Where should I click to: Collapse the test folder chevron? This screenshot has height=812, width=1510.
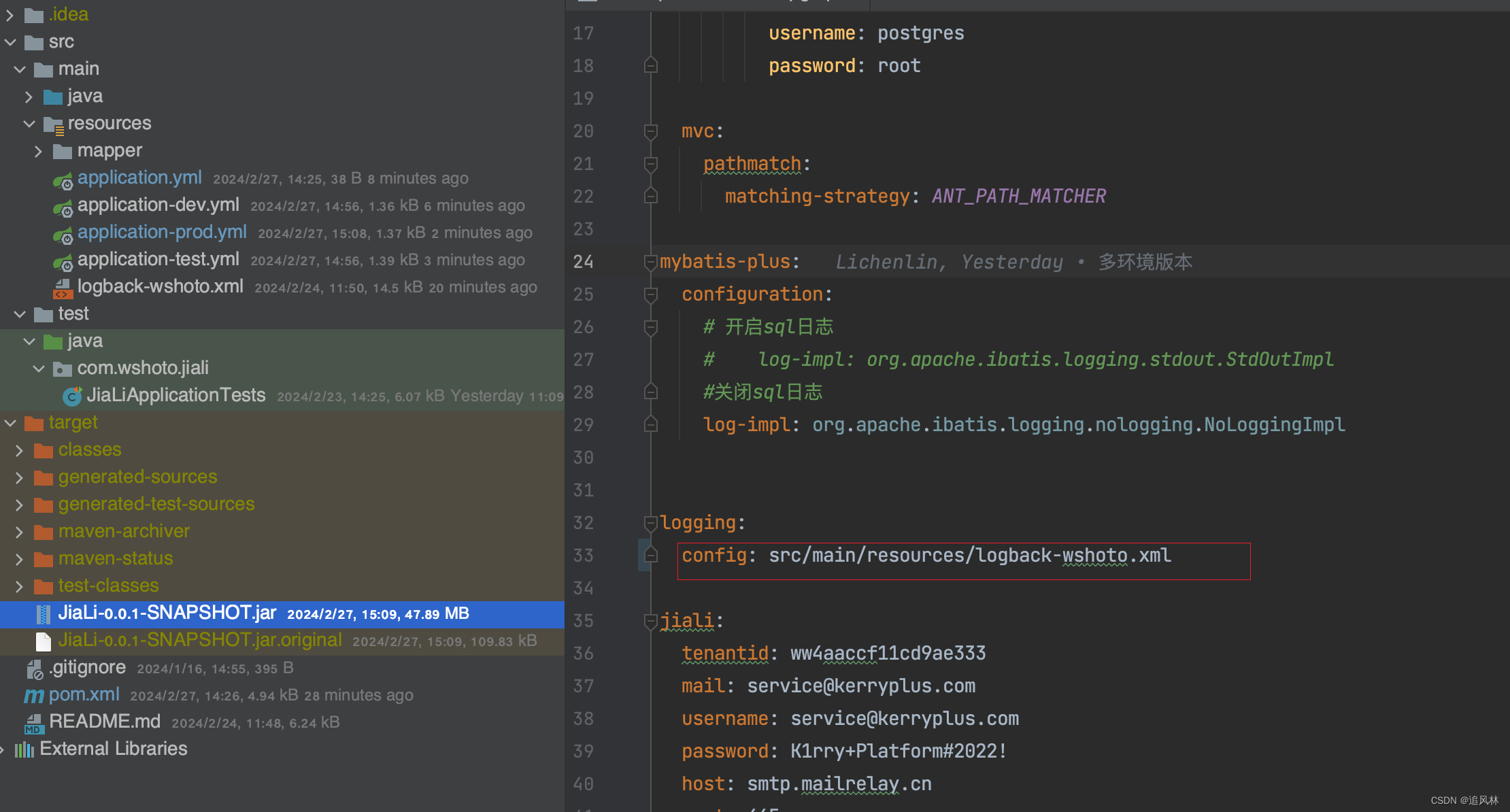(20, 314)
